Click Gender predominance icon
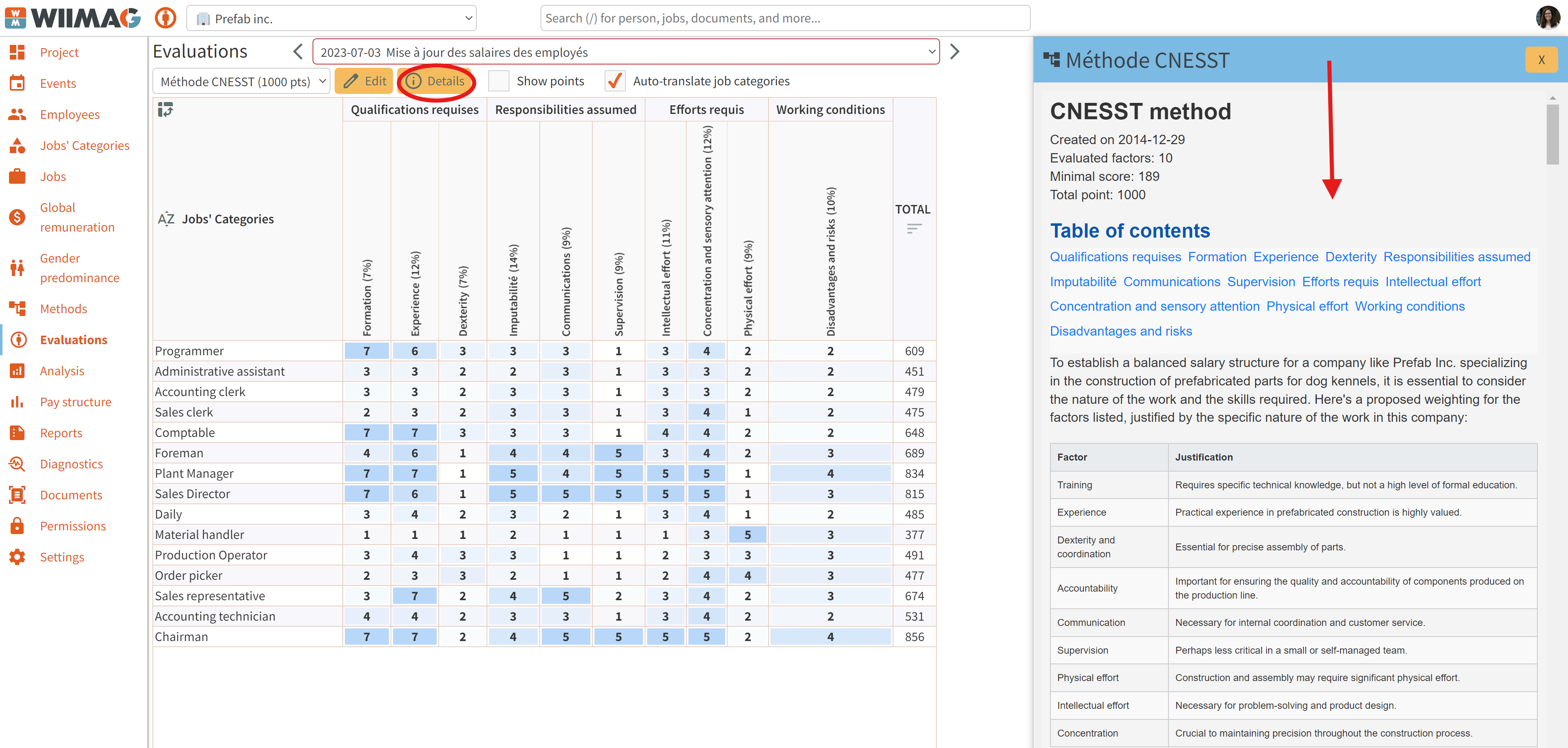1568x748 pixels. [17, 267]
